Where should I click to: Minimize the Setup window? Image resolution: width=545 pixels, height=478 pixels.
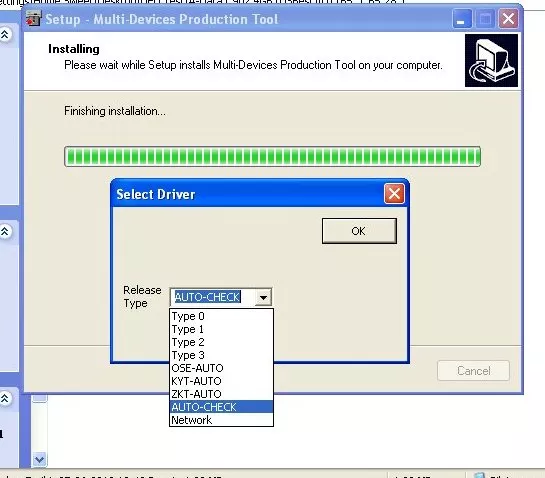(x=462, y=18)
